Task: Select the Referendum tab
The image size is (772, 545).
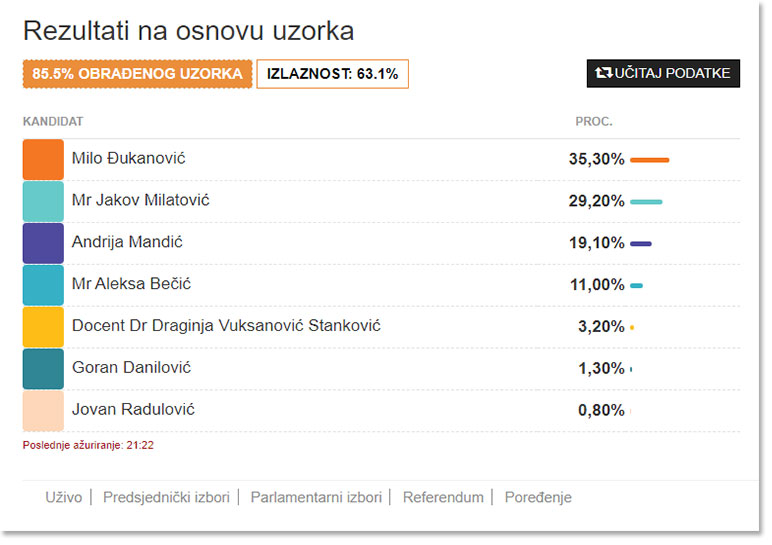Action: pyautogui.click(x=443, y=497)
